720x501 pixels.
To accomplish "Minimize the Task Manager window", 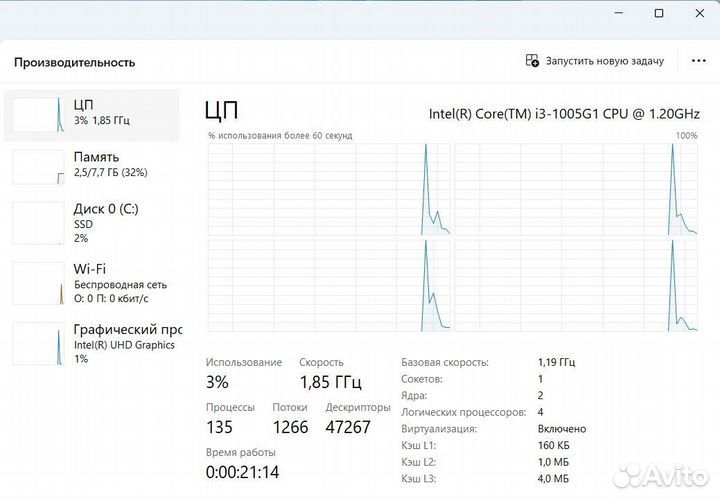I will pos(619,13).
